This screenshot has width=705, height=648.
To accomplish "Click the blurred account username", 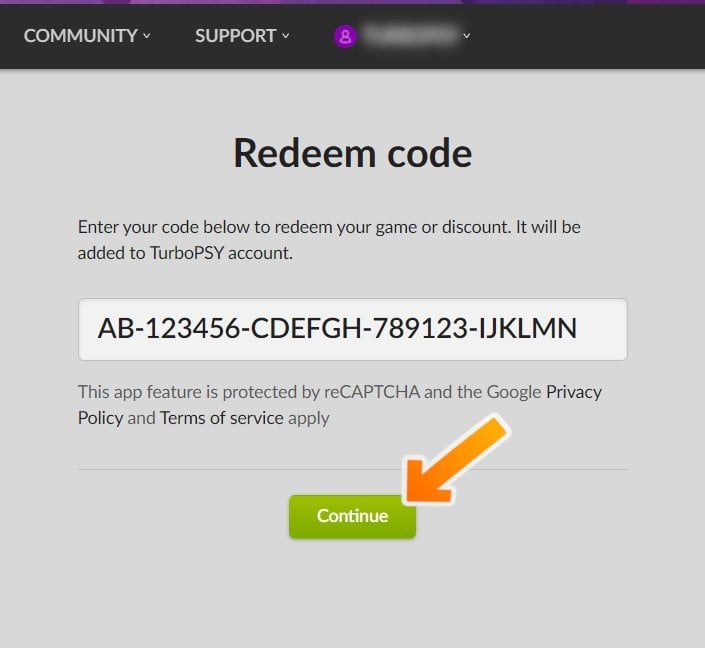I will point(410,36).
